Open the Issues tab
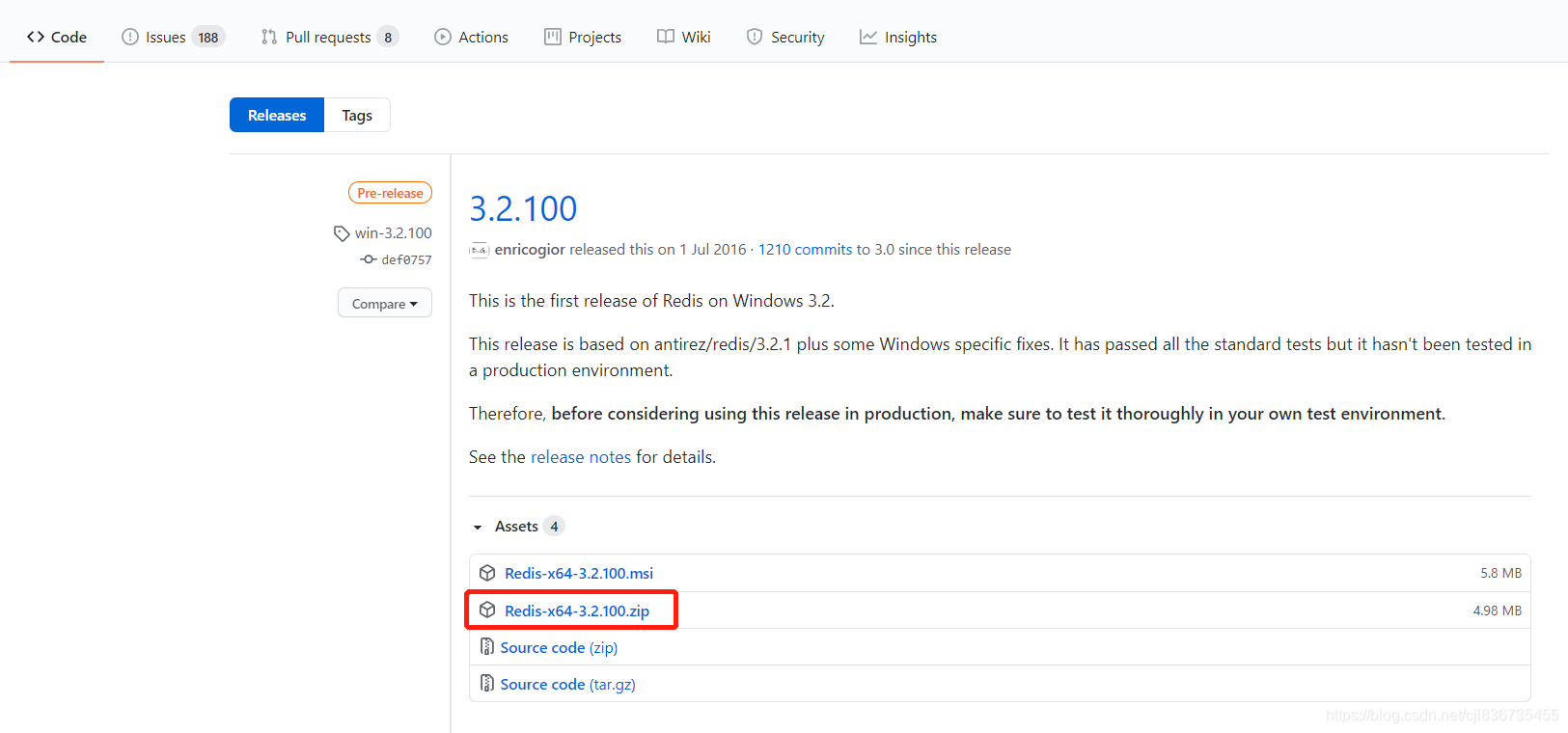This screenshot has height=733, width=1568. pos(173,37)
